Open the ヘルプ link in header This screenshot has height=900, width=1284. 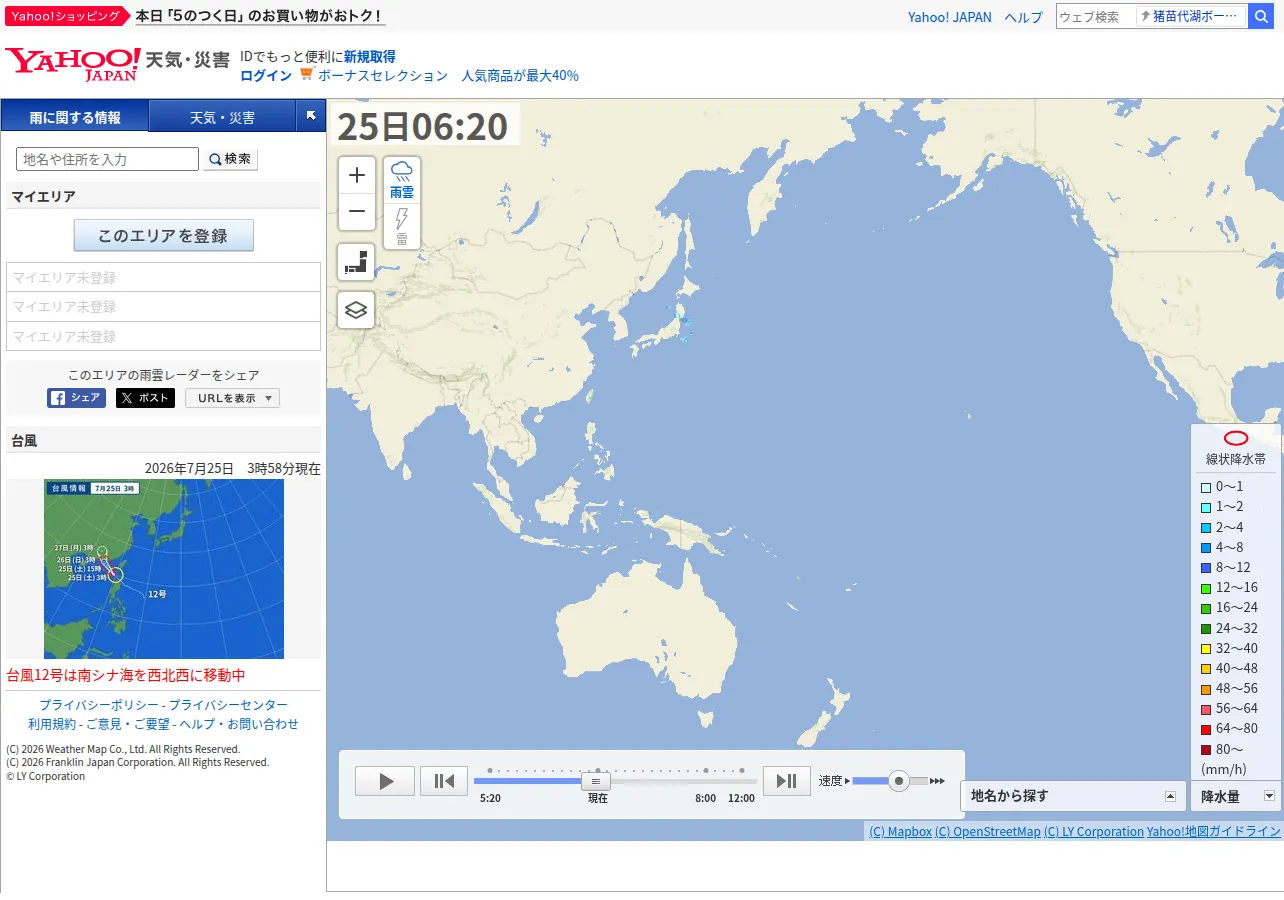tap(1023, 17)
